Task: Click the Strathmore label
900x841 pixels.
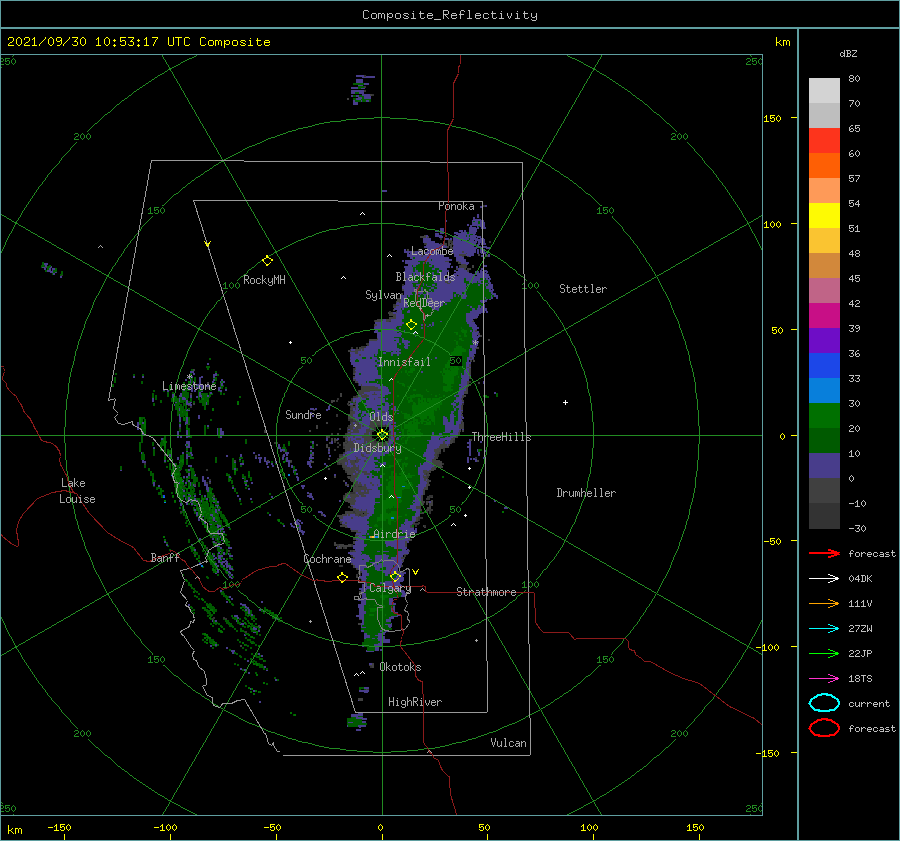Action: pyautogui.click(x=486, y=592)
